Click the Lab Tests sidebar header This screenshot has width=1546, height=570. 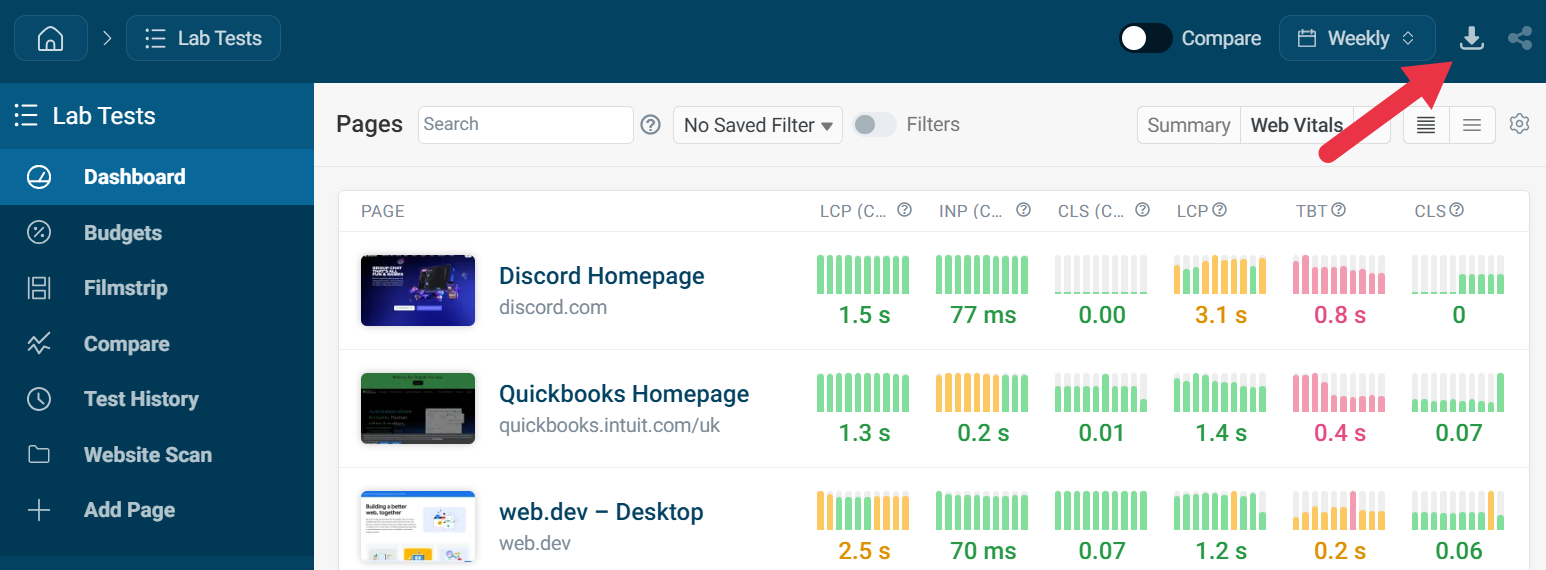[157, 116]
